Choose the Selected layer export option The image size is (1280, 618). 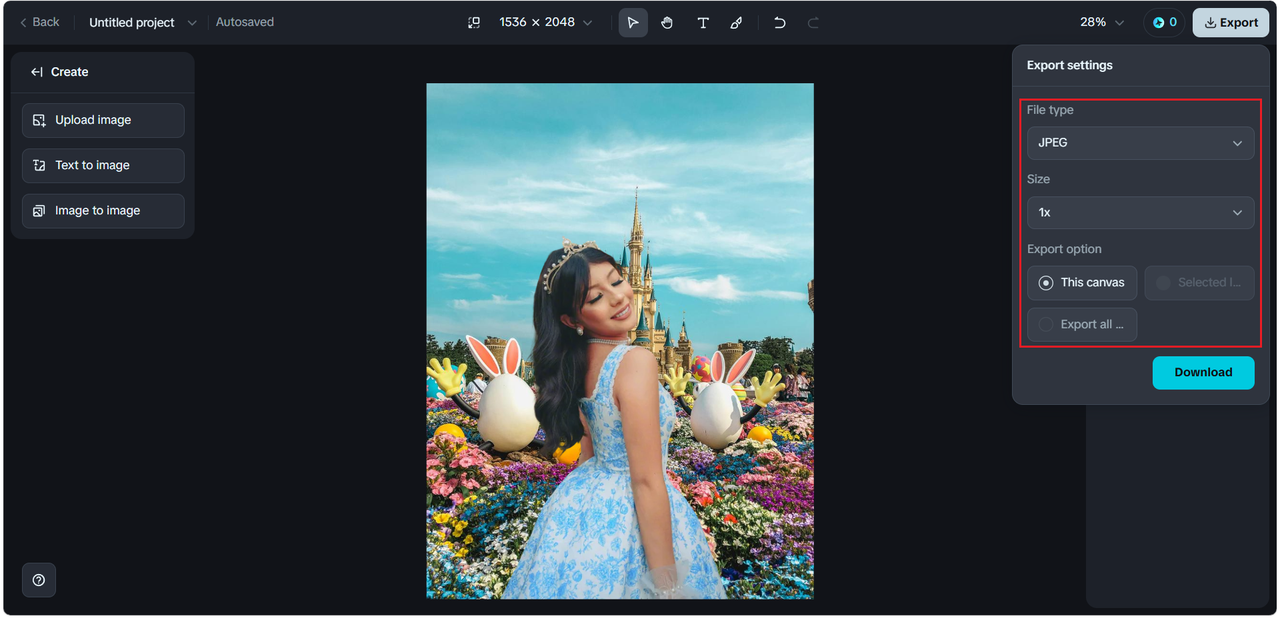1198,283
